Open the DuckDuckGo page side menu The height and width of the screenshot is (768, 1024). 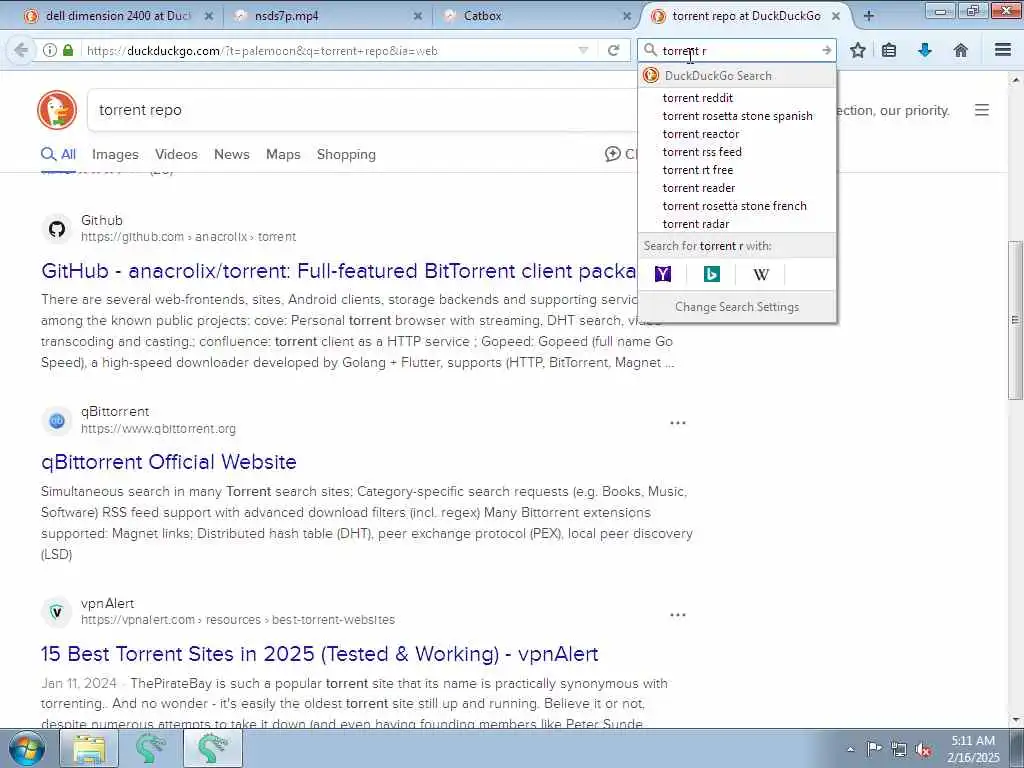pos(982,110)
